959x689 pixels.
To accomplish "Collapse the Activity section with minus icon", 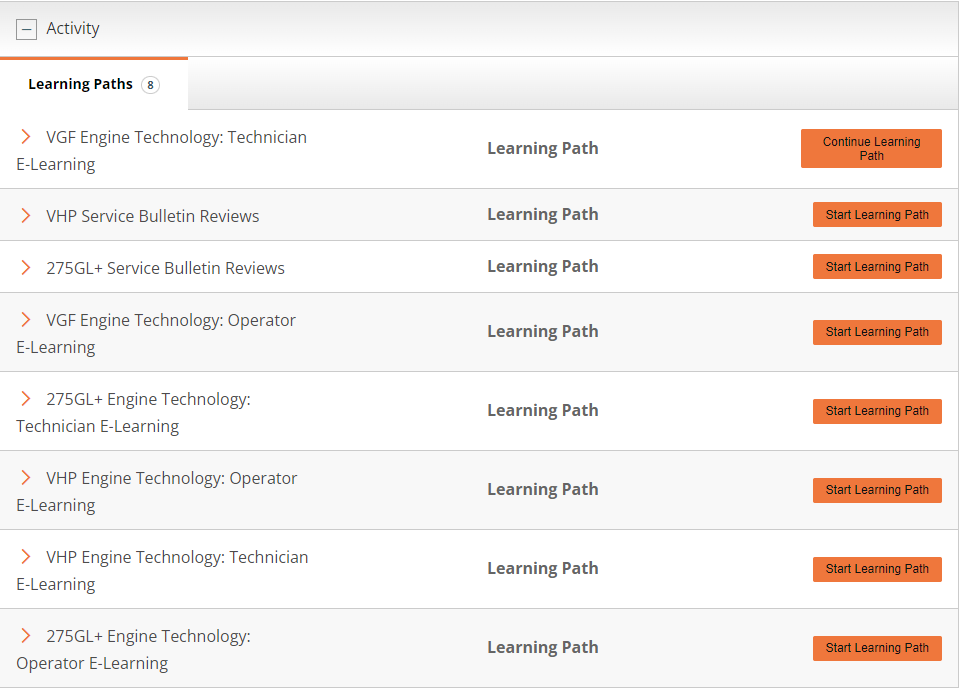I will point(26,29).
